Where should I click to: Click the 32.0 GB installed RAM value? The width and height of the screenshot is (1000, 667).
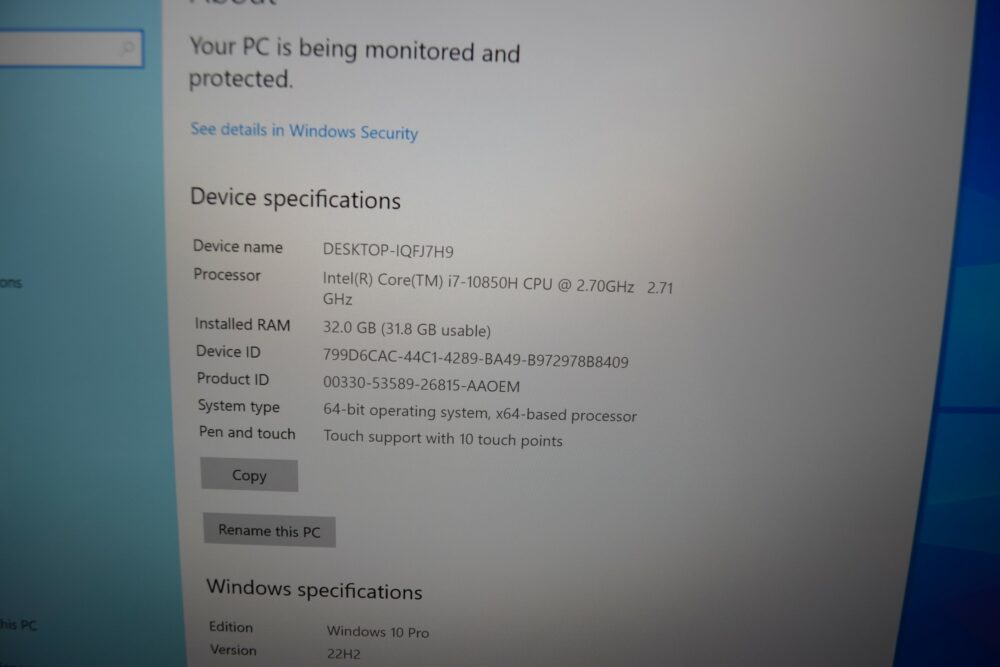click(x=406, y=329)
